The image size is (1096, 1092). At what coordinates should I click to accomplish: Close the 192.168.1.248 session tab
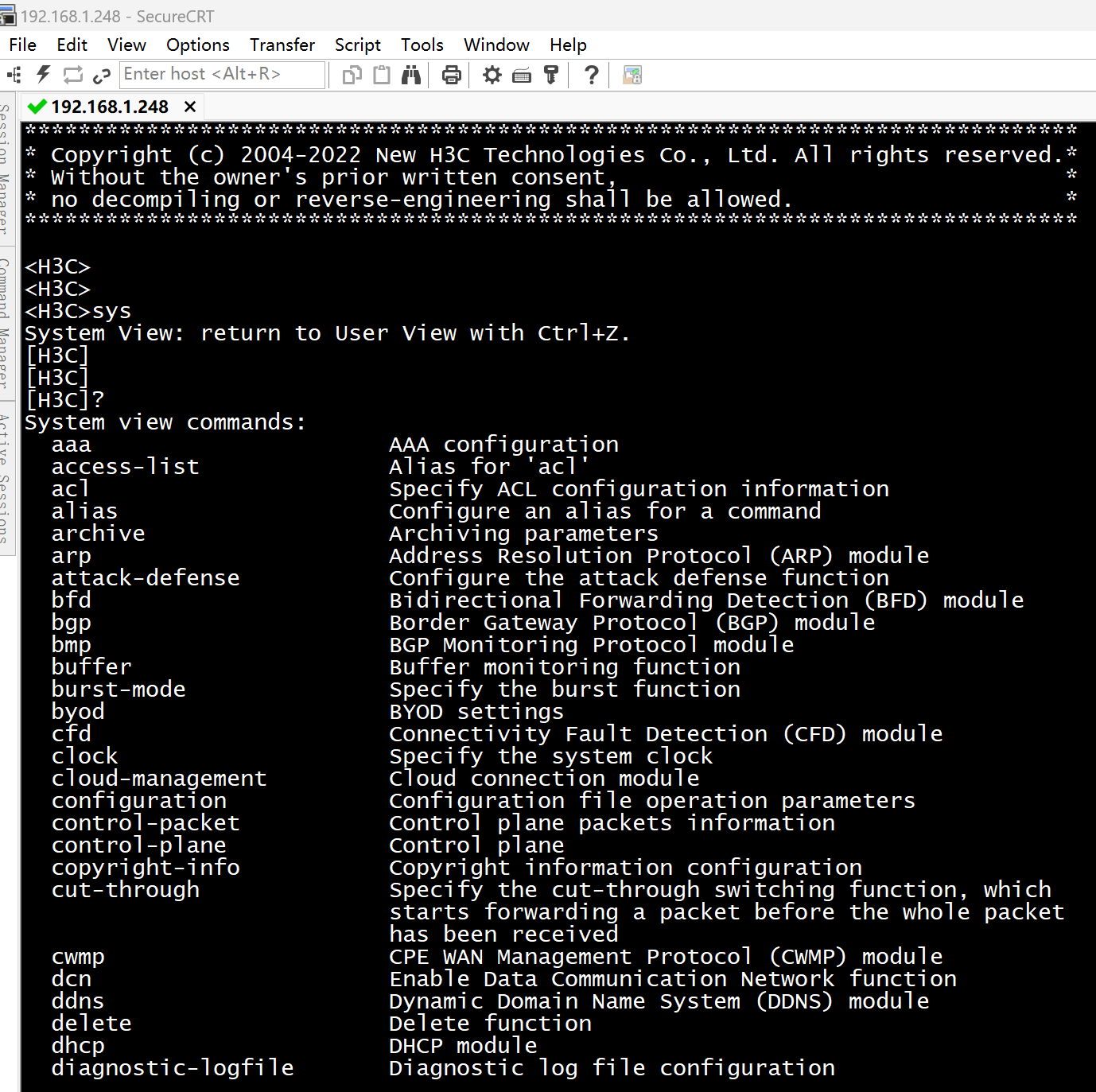[x=190, y=107]
